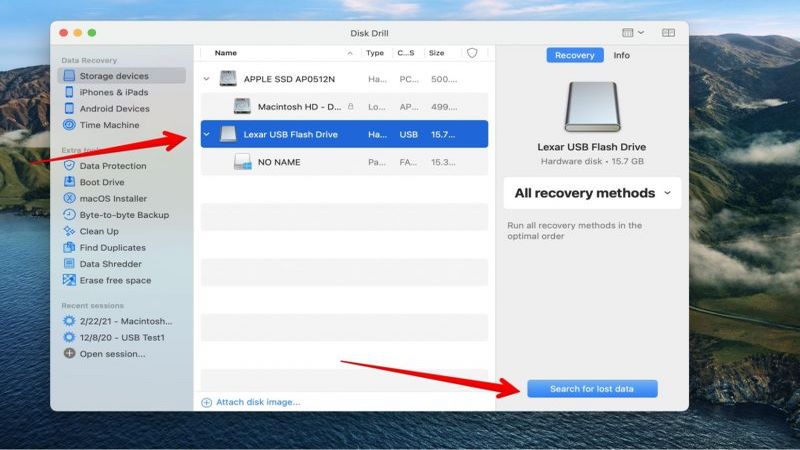Toggle the split panel view icon
This screenshot has width=800, height=450.
[668, 33]
